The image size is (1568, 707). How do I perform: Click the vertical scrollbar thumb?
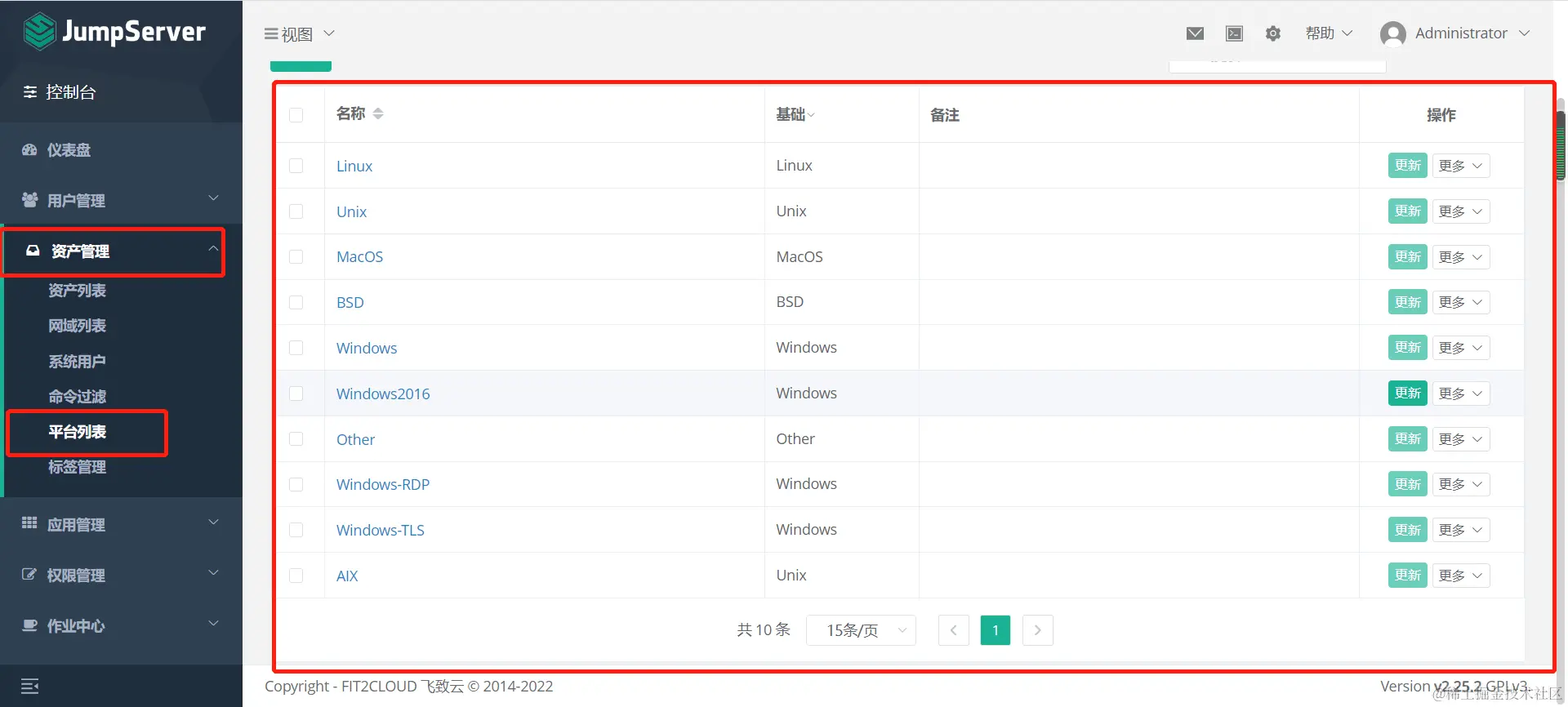[x=1561, y=145]
